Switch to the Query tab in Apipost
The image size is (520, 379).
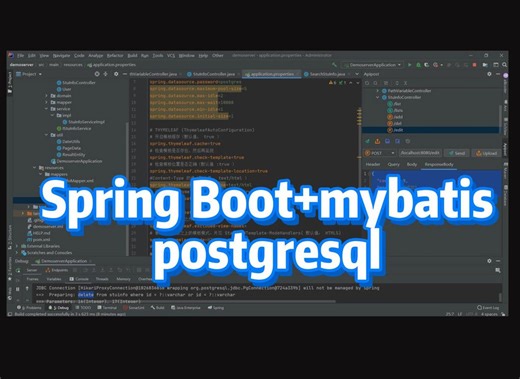tap(393, 164)
